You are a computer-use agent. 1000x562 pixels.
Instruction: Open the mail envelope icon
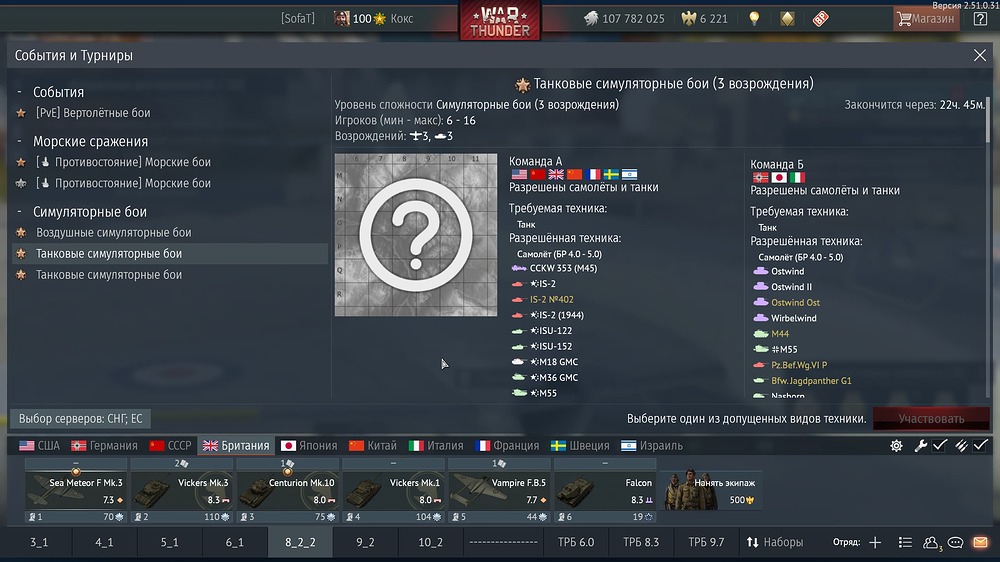(980, 542)
